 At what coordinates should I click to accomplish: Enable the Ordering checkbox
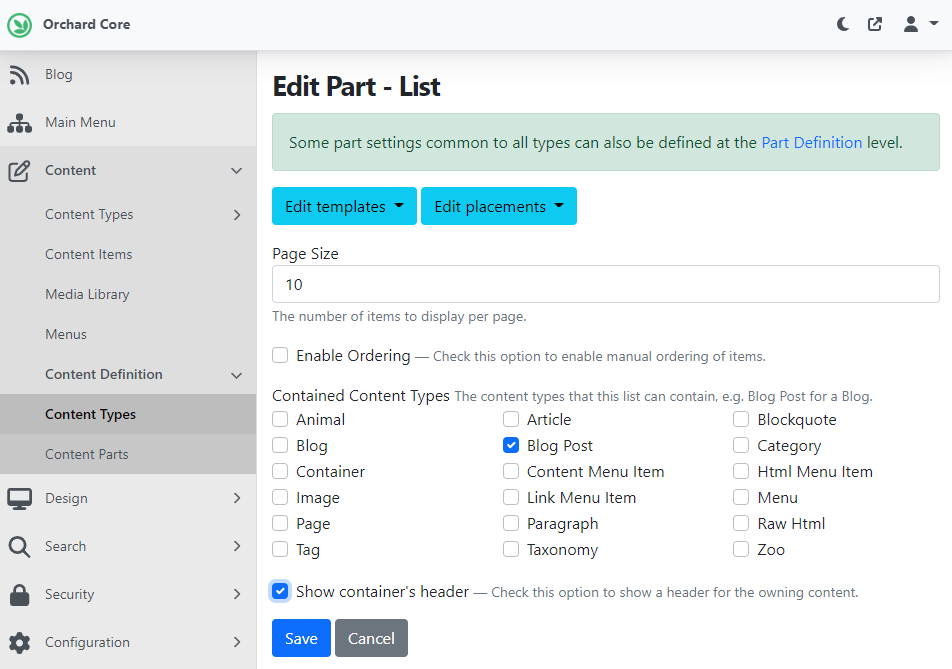[x=280, y=355]
